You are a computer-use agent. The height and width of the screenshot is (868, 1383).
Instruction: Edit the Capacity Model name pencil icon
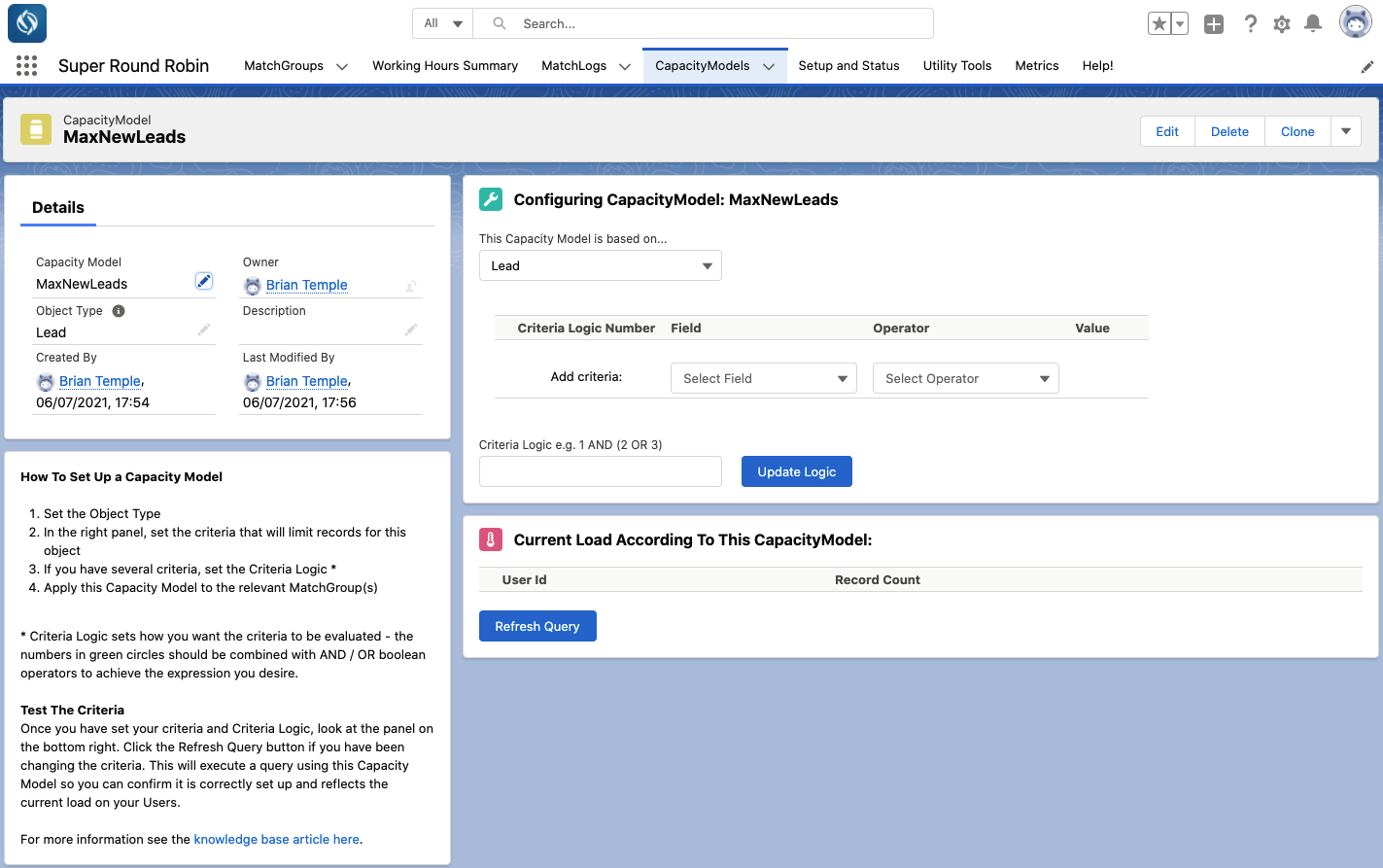click(x=204, y=281)
